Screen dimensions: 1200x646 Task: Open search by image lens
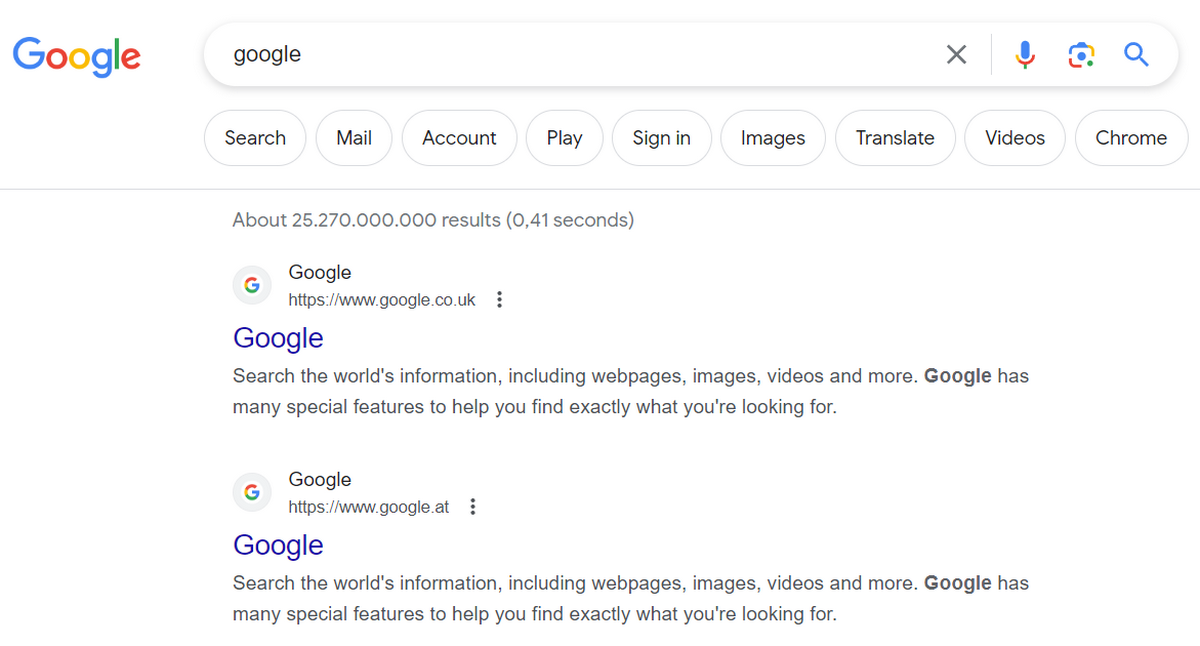pos(1080,54)
